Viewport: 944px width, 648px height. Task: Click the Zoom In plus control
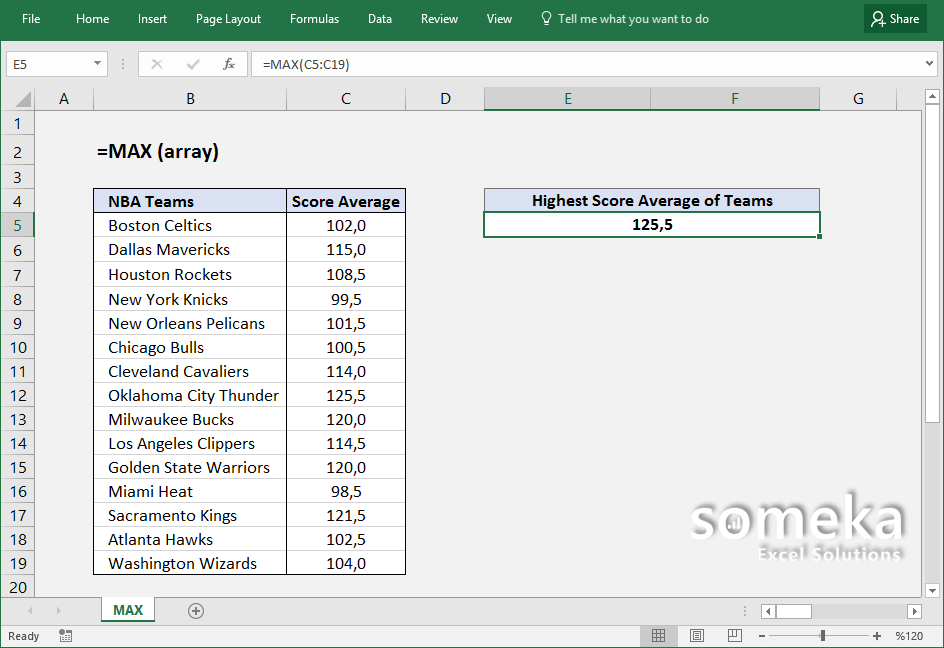876,635
